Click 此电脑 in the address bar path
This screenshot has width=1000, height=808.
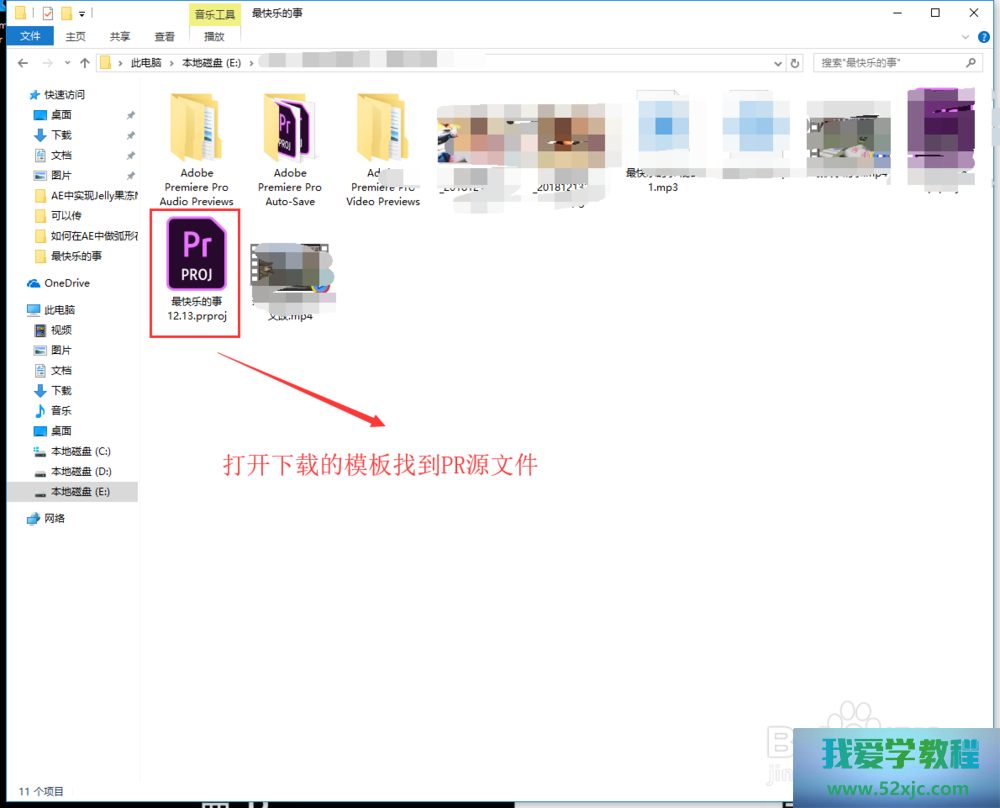pyautogui.click(x=146, y=63)
